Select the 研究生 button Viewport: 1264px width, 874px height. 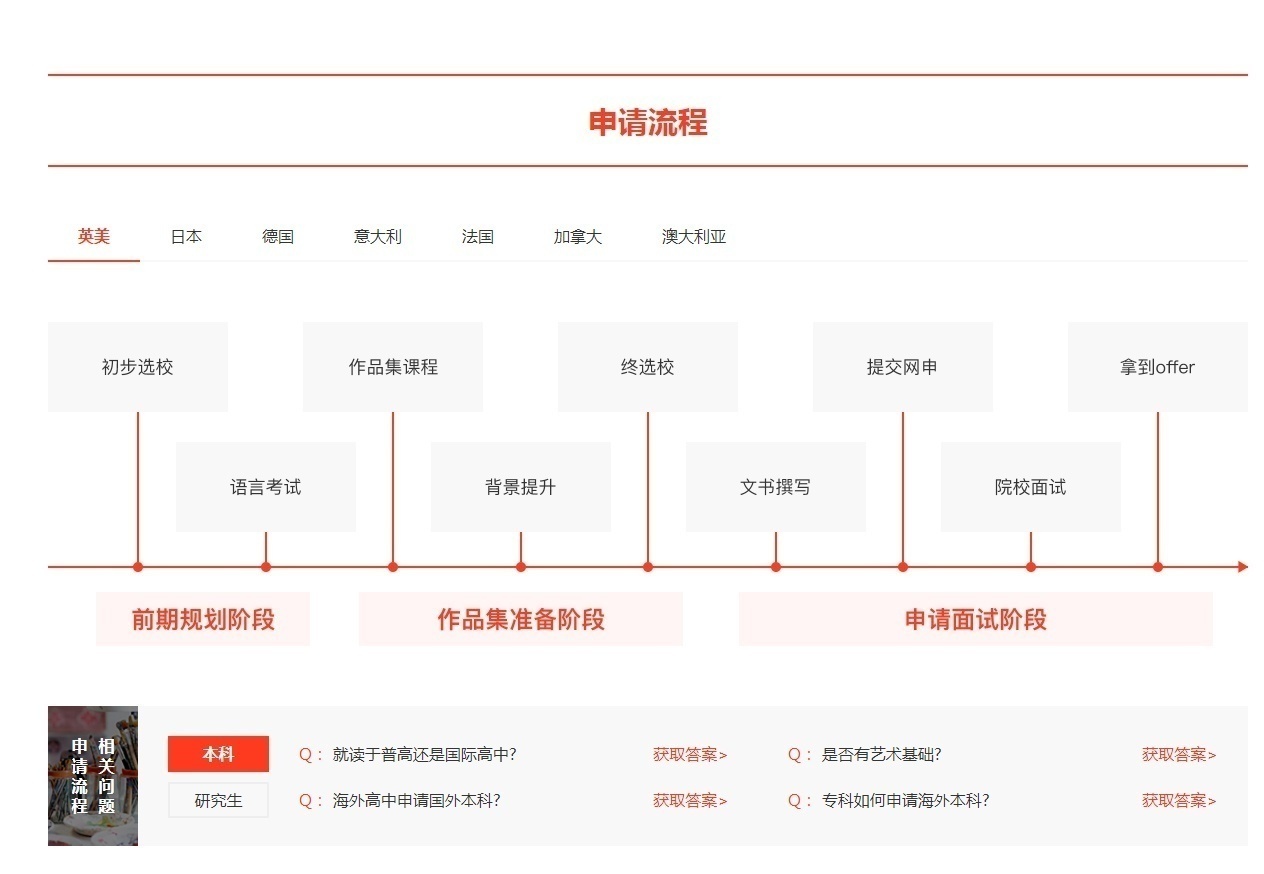click(218, 800)
